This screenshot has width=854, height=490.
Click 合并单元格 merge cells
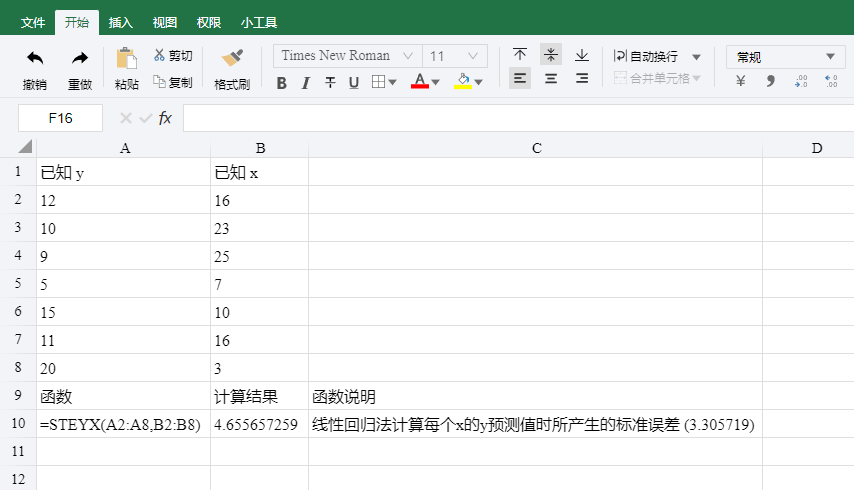point(652,78)
